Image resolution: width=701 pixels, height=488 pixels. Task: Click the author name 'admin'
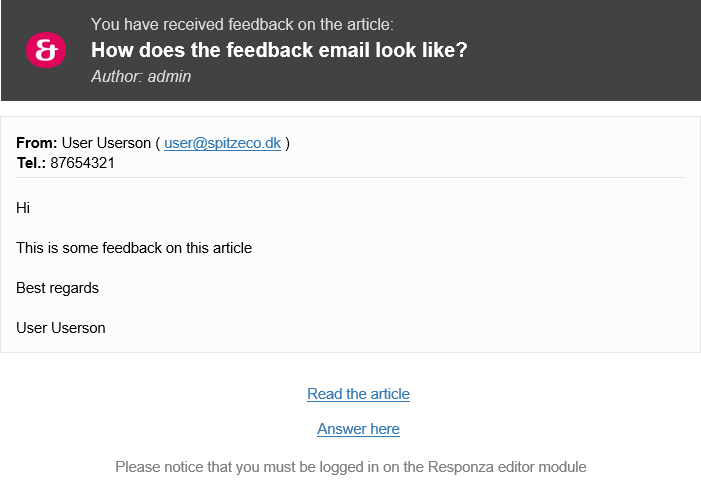pyautogui.click(x=169, y=76)
